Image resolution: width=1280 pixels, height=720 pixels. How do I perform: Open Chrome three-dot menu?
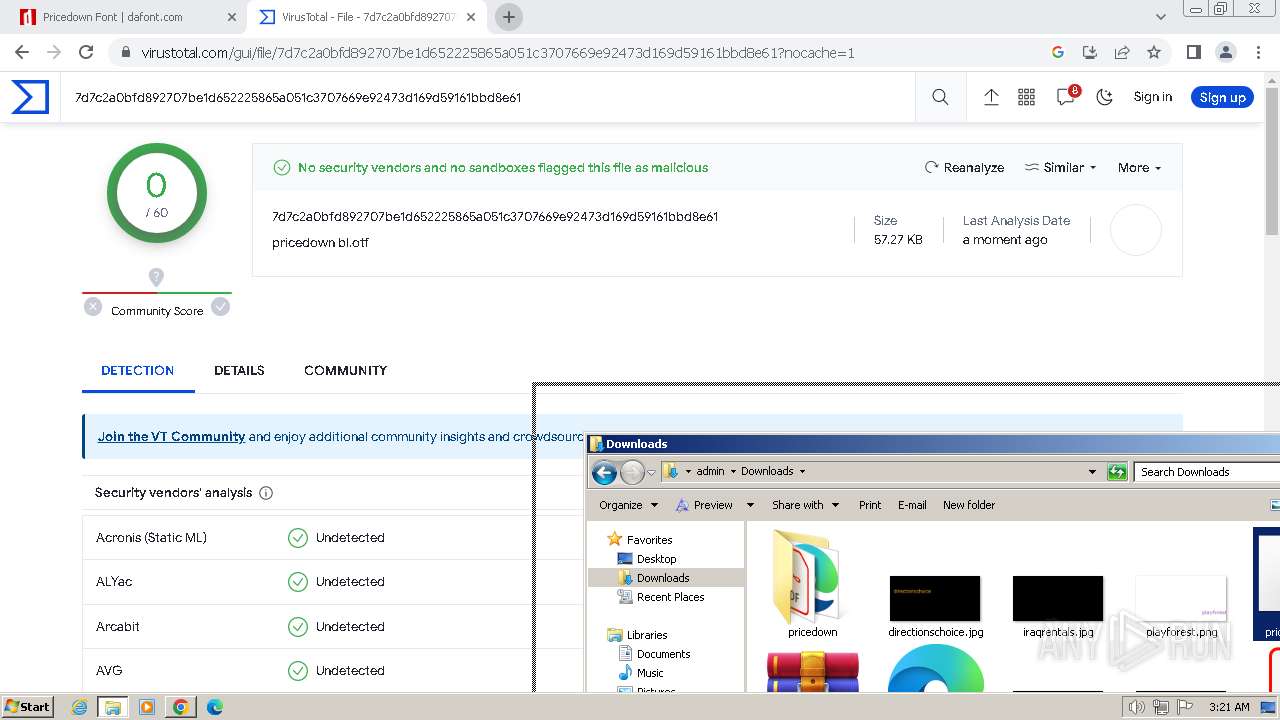click(1258, 52)
